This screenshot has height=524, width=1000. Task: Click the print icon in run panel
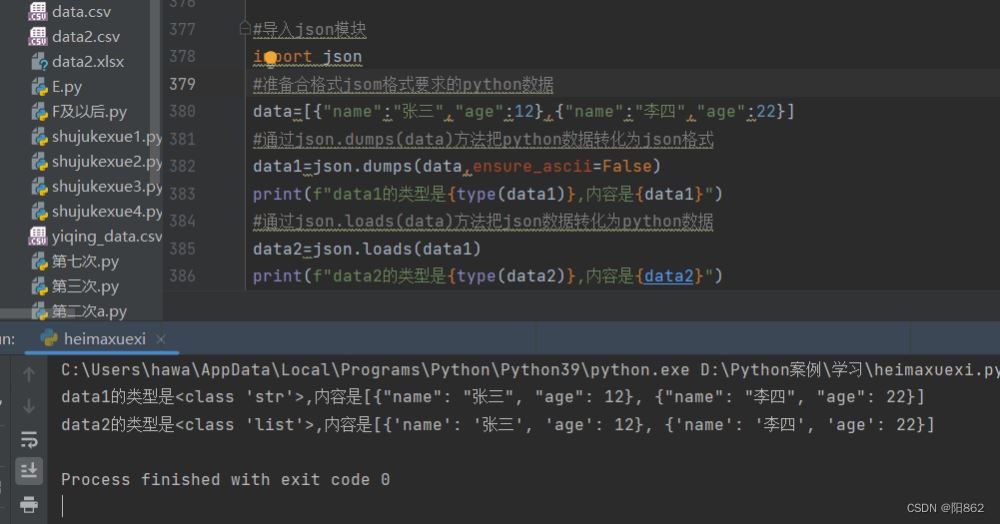[x=29, y=504]
